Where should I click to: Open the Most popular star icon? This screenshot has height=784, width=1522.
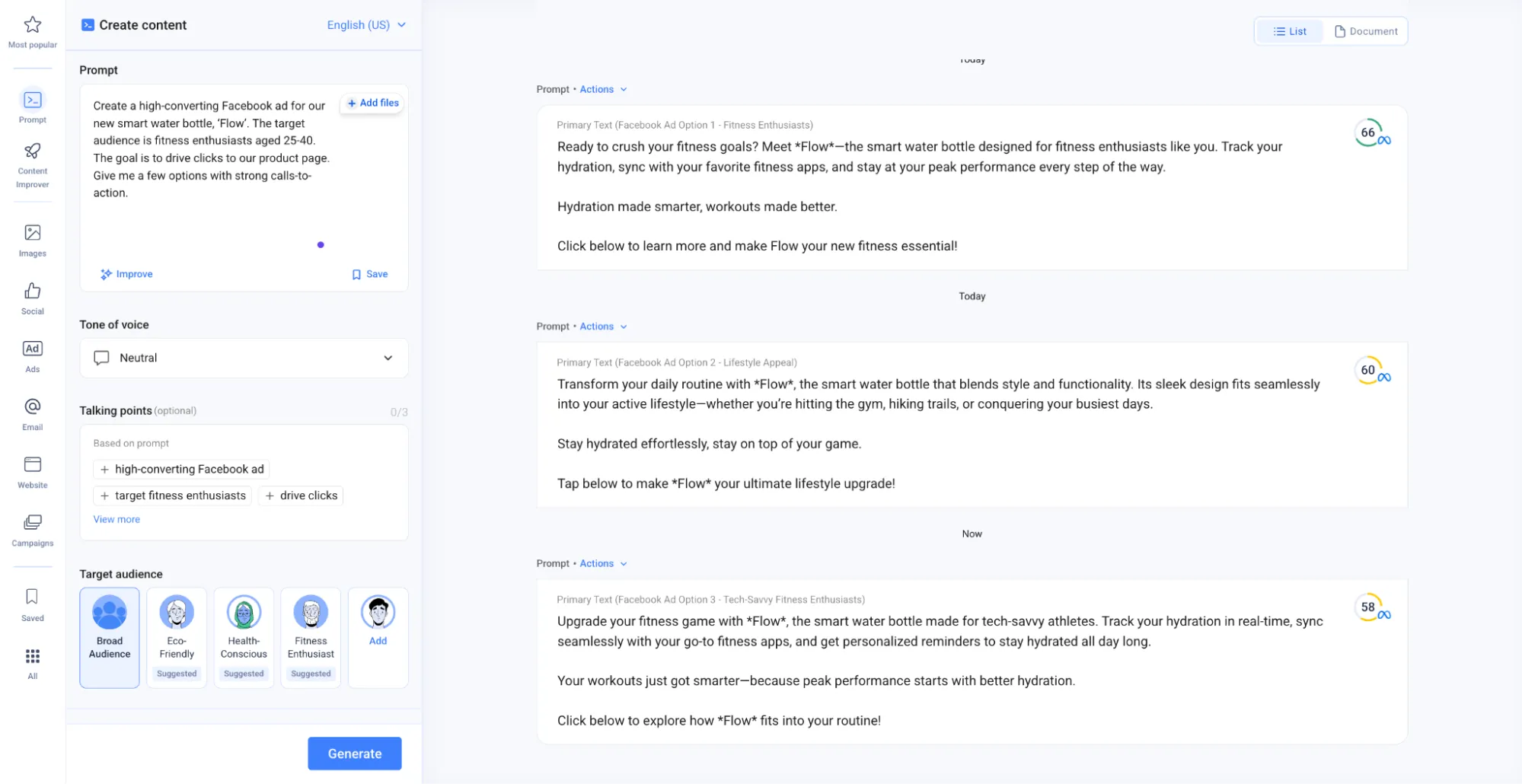tap(32, 25)
